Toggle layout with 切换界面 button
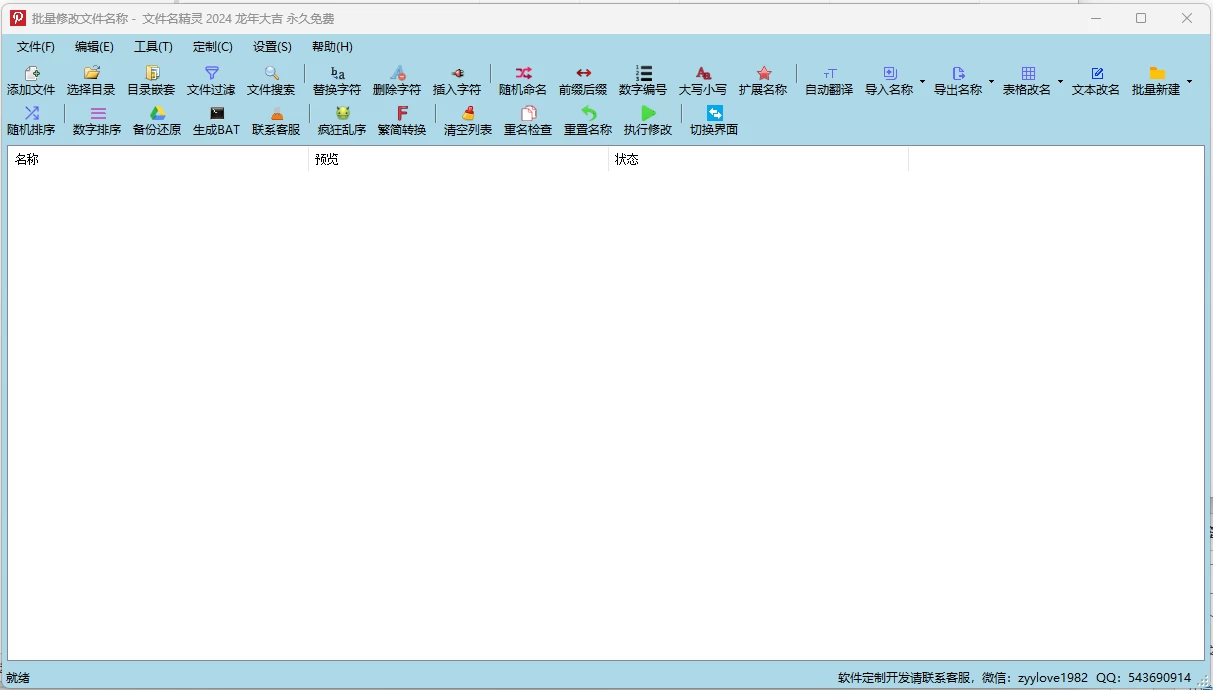 (x=714, y=114)
